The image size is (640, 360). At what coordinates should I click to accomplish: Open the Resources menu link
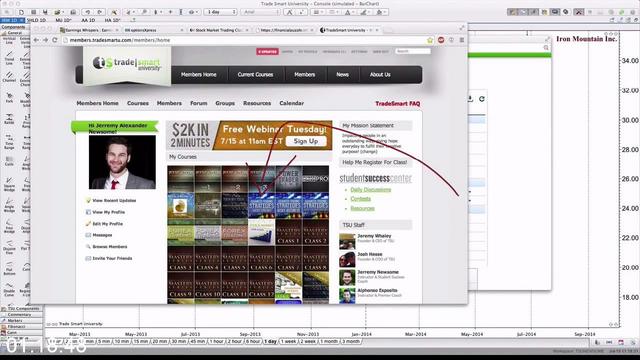(257, 103)
